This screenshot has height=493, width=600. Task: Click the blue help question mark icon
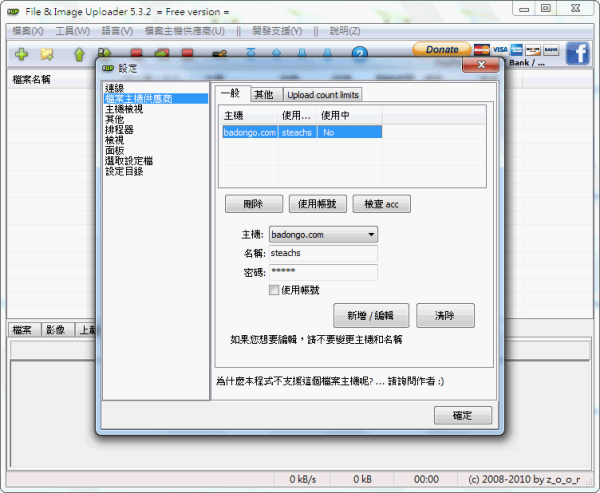[x=360, y=53]
